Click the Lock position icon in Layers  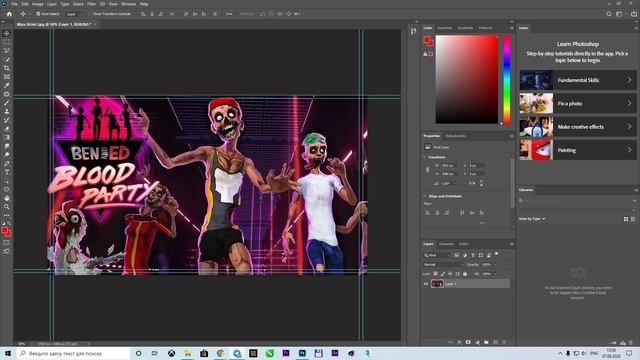(450, 274)
